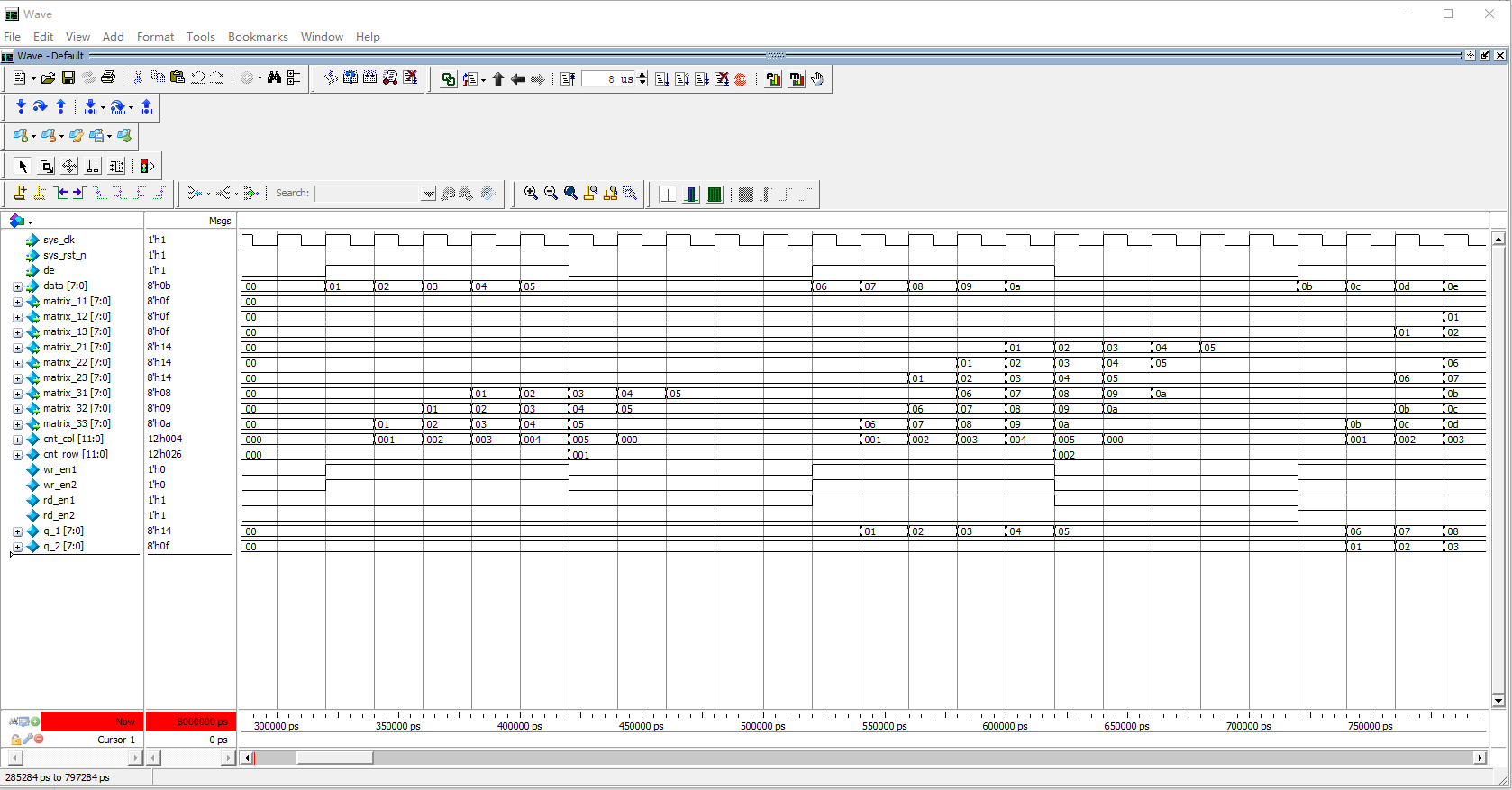Viewport: 1512px width, 790px height.
Task: Click the waveform horizontal scrollbar right arrow
Action: [x=1480, y=758]
